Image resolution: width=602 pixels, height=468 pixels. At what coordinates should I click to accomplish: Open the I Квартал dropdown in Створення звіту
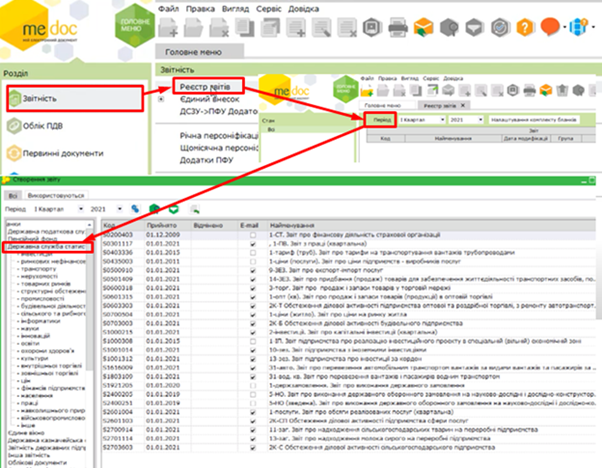click(x=81, y=209)
